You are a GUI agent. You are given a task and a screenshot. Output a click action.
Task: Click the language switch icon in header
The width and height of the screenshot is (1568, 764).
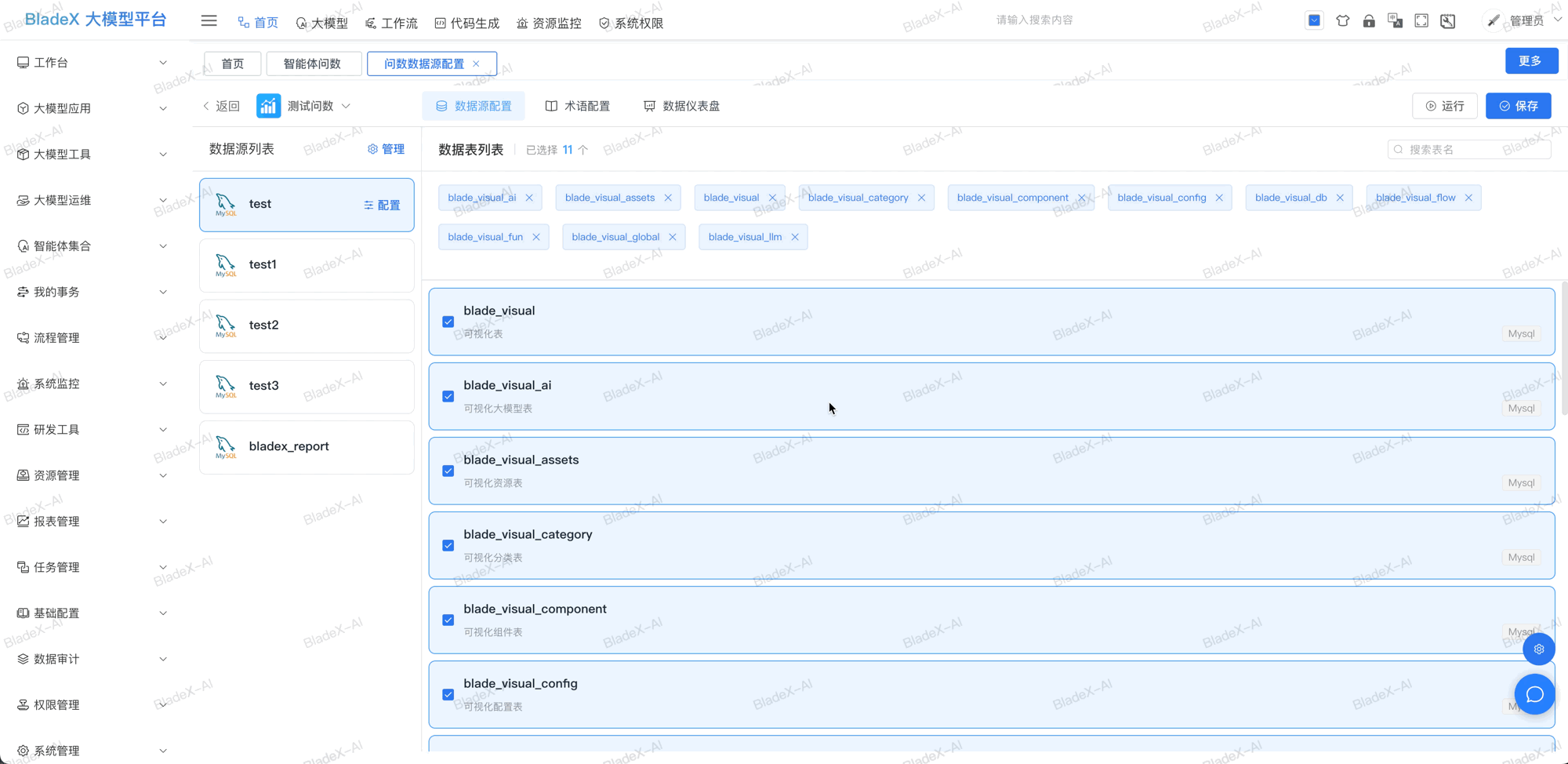click(x=1396, y=20)
